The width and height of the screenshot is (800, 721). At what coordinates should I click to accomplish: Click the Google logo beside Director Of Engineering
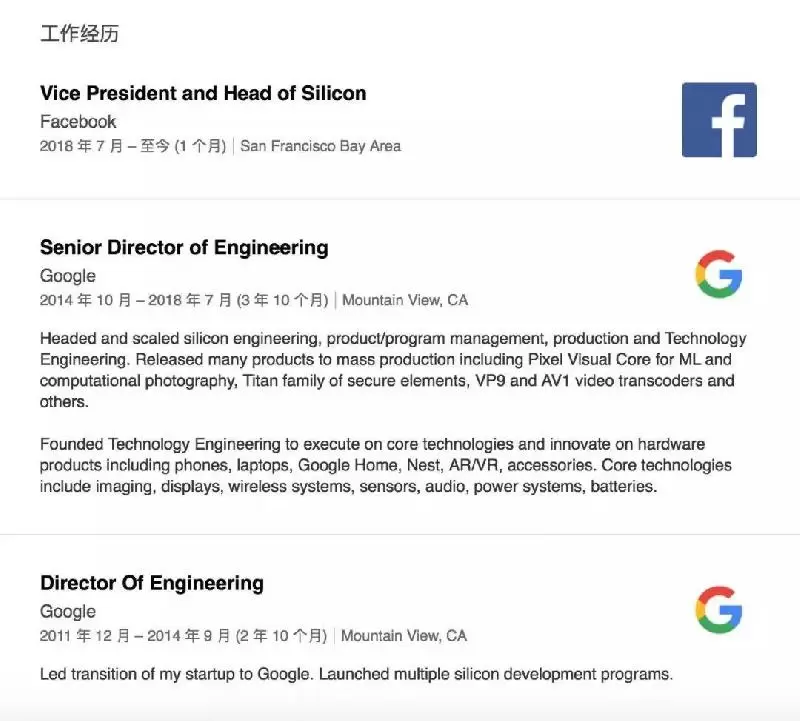[x=718, y=610]
